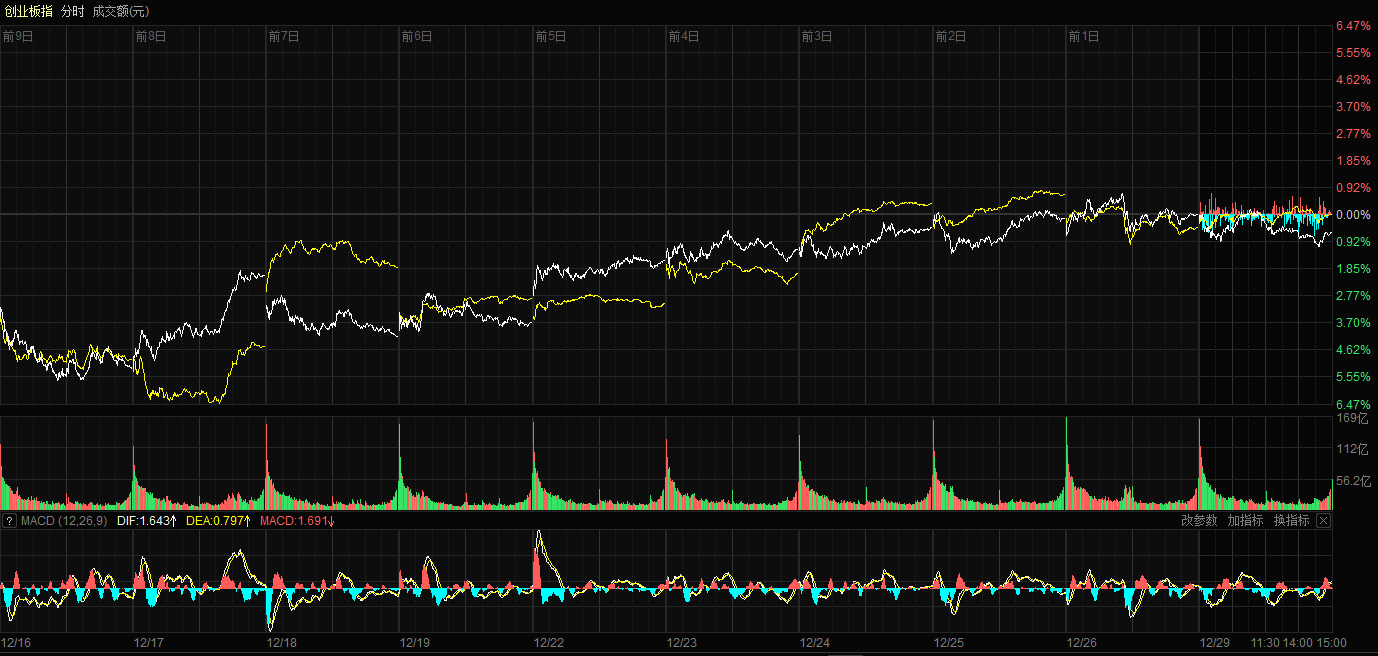Click the DIF value readout
This screenshot has height=656, width=1378.
click(147, 521)
